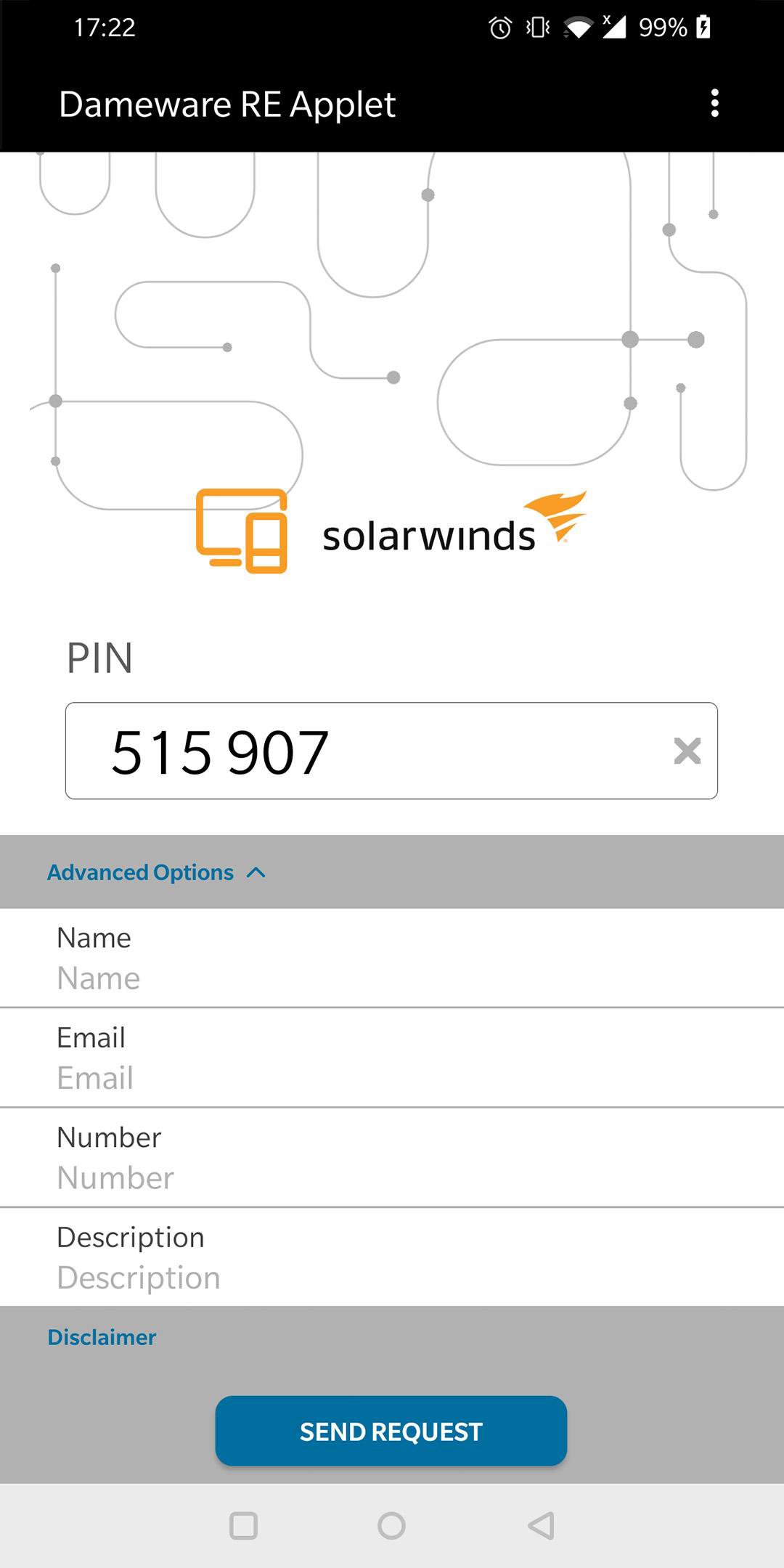
Task: Tap the Dameware RE Applet title
Action: 227,104
